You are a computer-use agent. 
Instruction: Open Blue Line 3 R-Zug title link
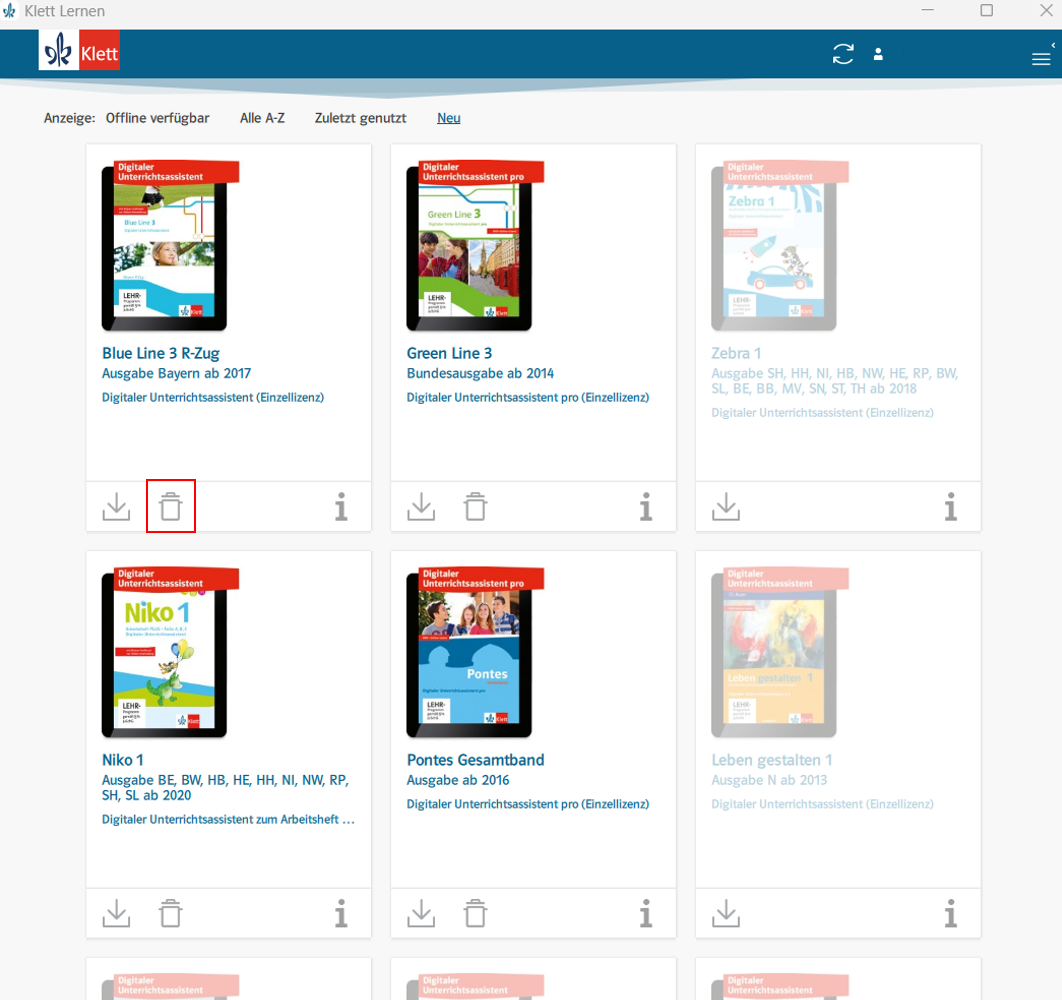(x=161, y=354)
